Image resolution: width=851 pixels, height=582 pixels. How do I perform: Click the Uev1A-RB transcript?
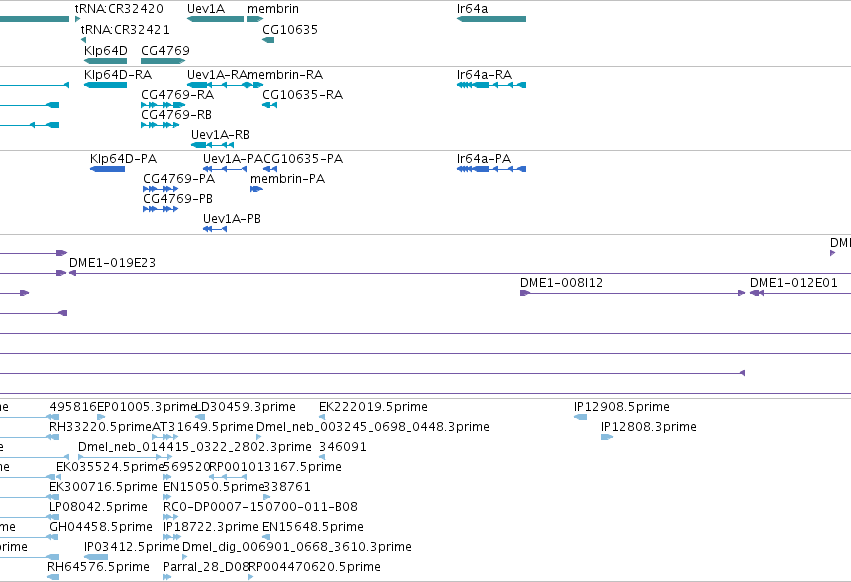pyautogui.click(x=212, y=145)
